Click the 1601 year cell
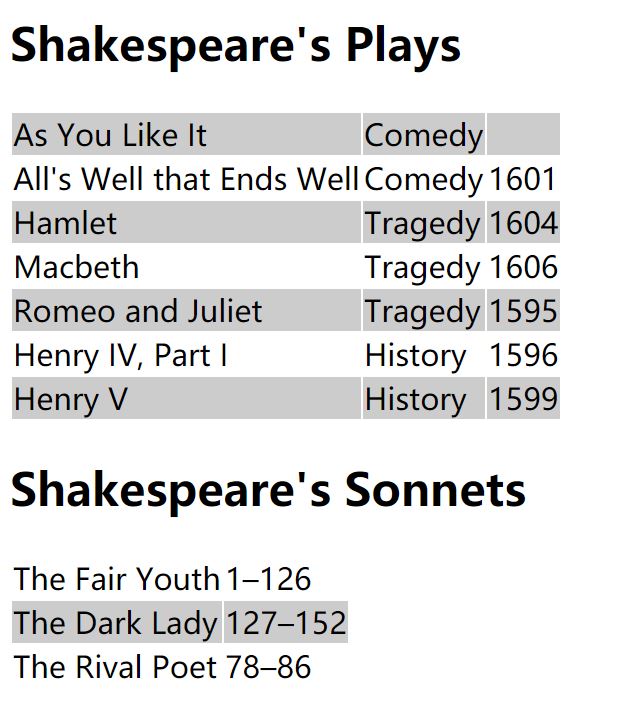 523,178
